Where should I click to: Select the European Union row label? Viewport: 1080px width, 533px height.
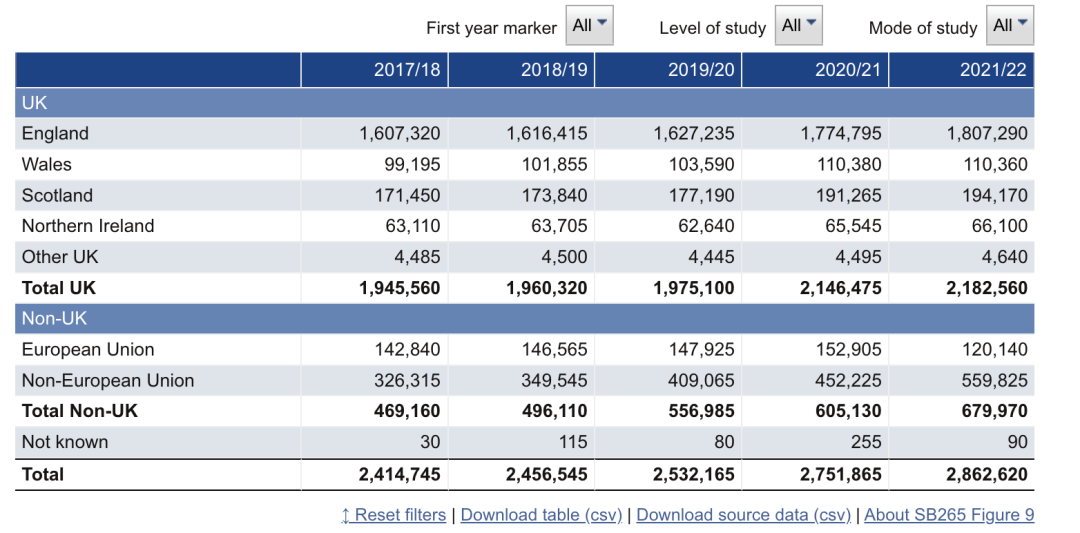coord(88,350)
